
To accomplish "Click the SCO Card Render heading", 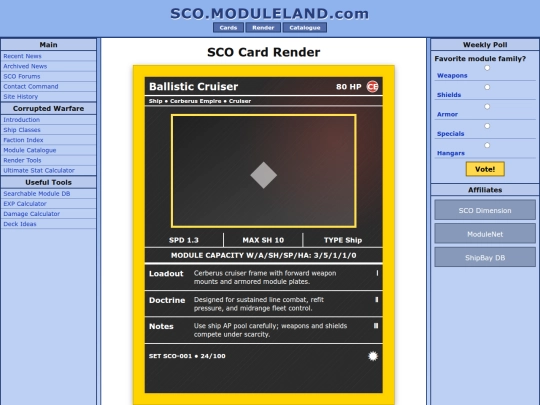I will point(263,52).
